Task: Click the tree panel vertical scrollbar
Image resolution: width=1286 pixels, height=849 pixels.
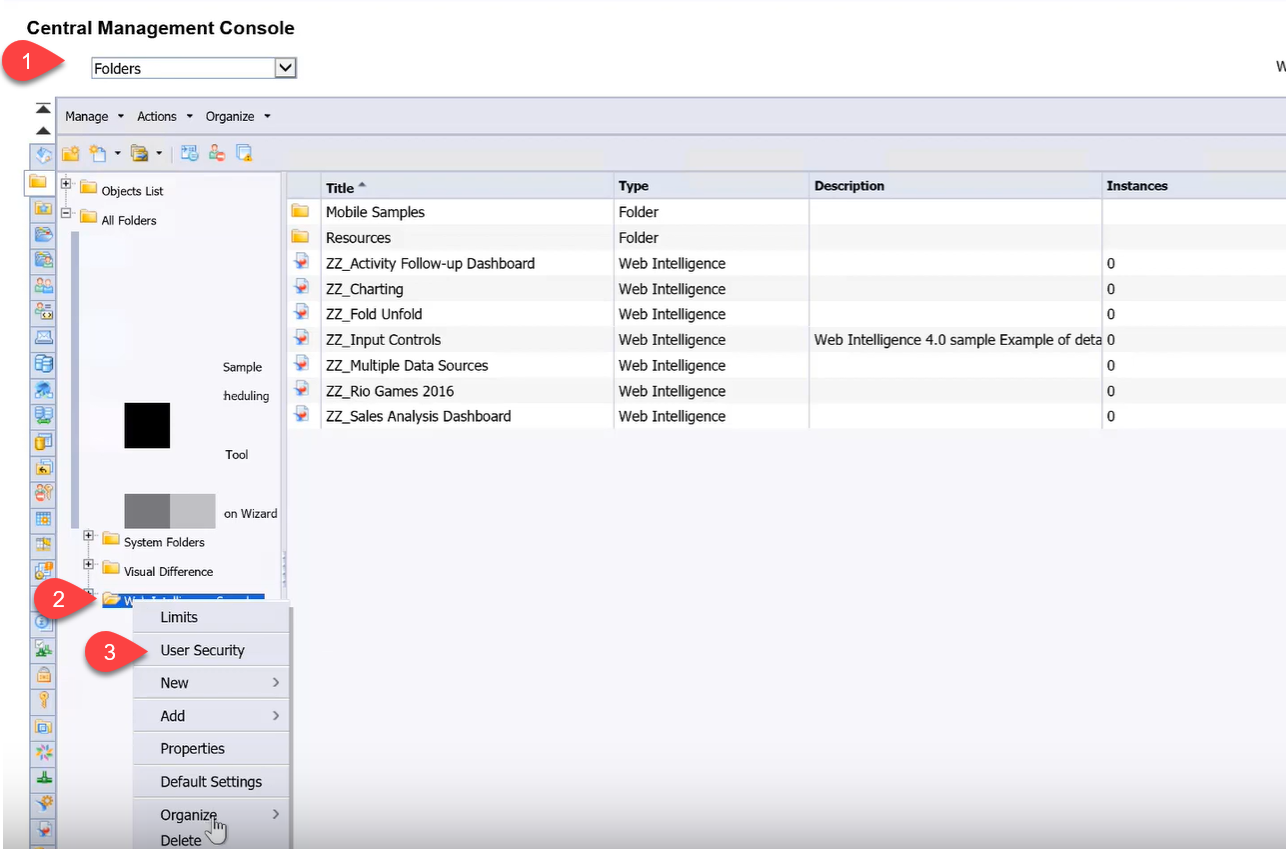Action: point(75,380)
